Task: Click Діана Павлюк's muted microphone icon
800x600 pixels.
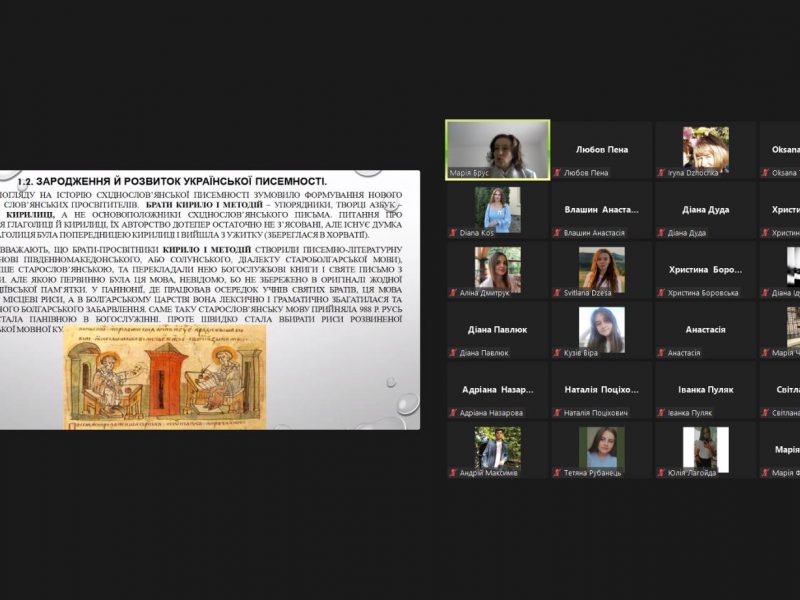Action: [453, 353]
